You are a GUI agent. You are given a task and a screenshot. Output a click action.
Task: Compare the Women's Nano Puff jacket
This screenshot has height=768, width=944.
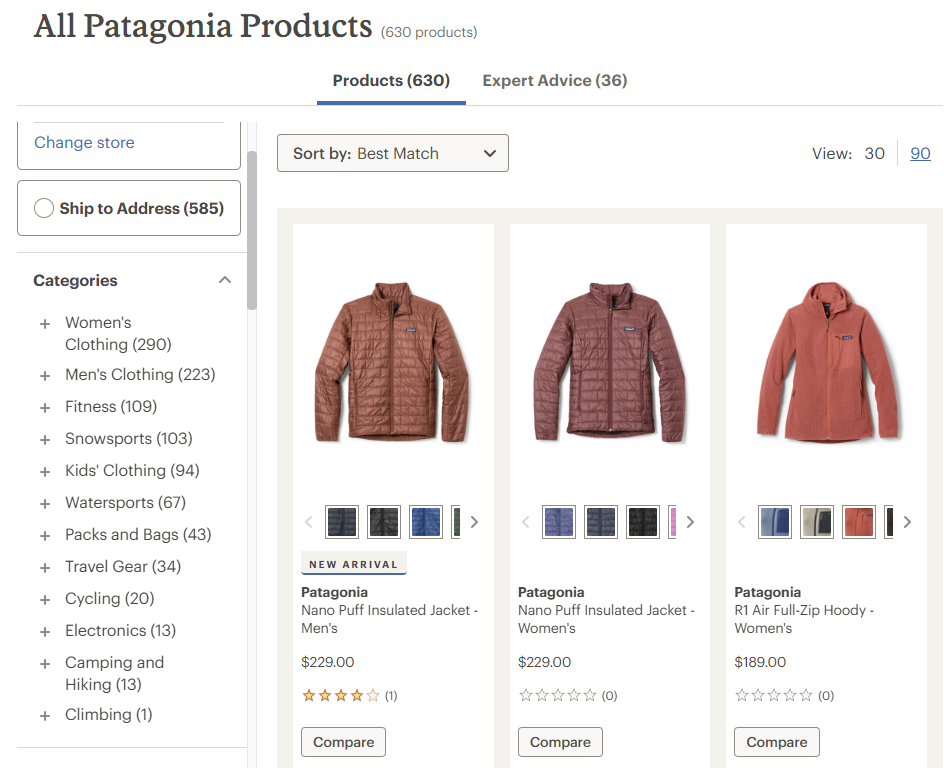(x=560, y=742)
